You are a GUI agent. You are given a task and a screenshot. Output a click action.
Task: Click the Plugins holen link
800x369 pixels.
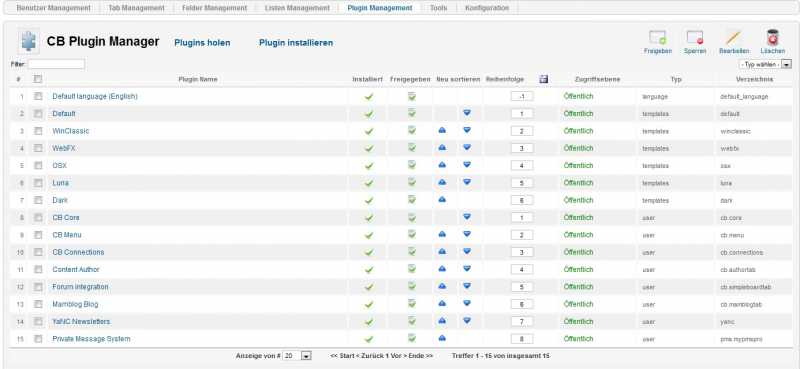(x=202, y=43)
